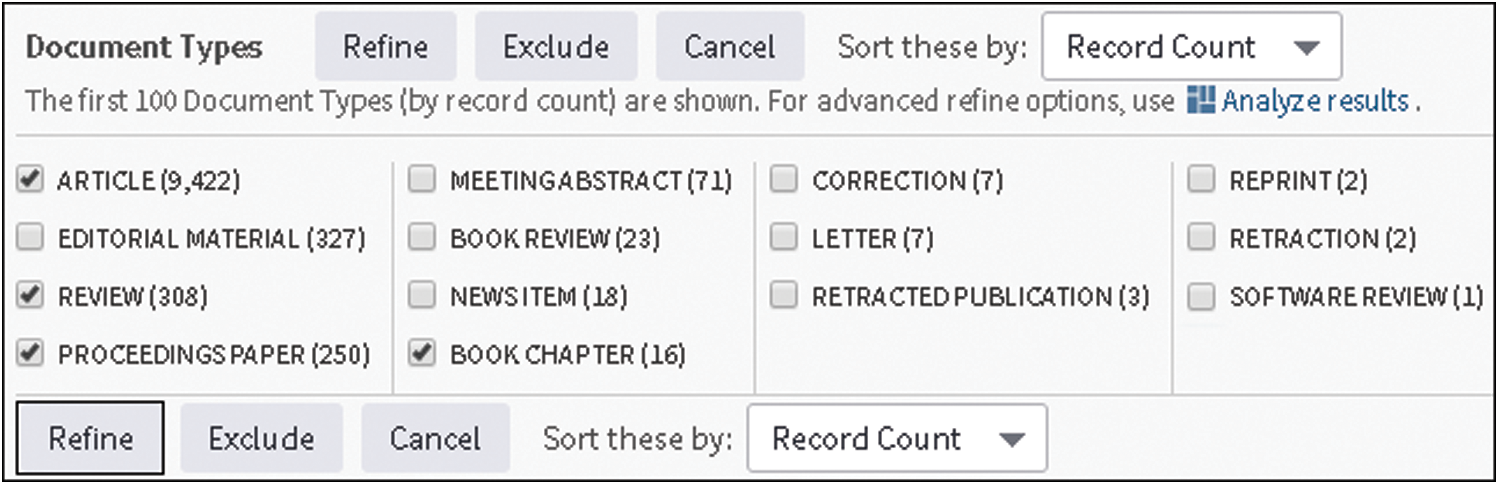Click the top Exclude button

point(556,47)
